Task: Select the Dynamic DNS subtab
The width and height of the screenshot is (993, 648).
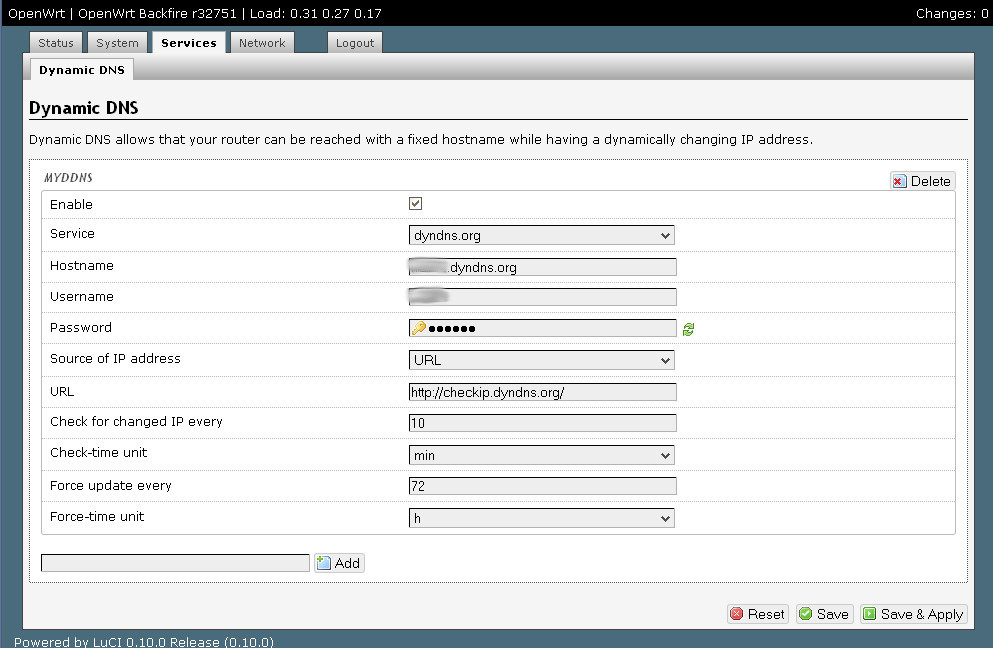Action: click(x=81, y=71)
